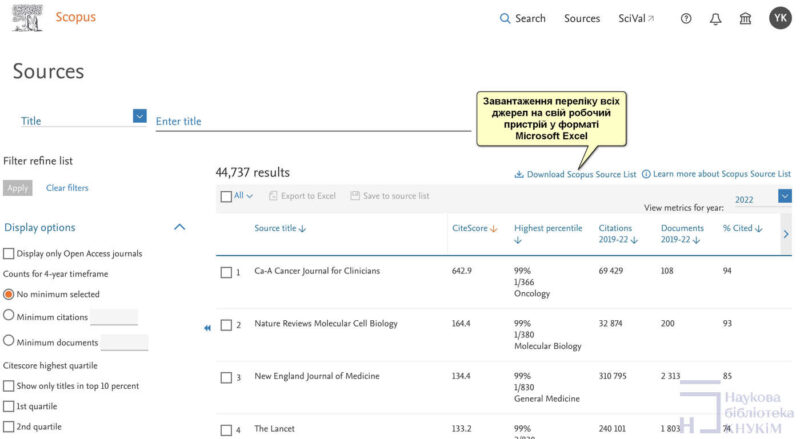This screenshot has width=800, height=439.
Task: Enable Display only Open Access journals
Action: click(x=9, y=254)
